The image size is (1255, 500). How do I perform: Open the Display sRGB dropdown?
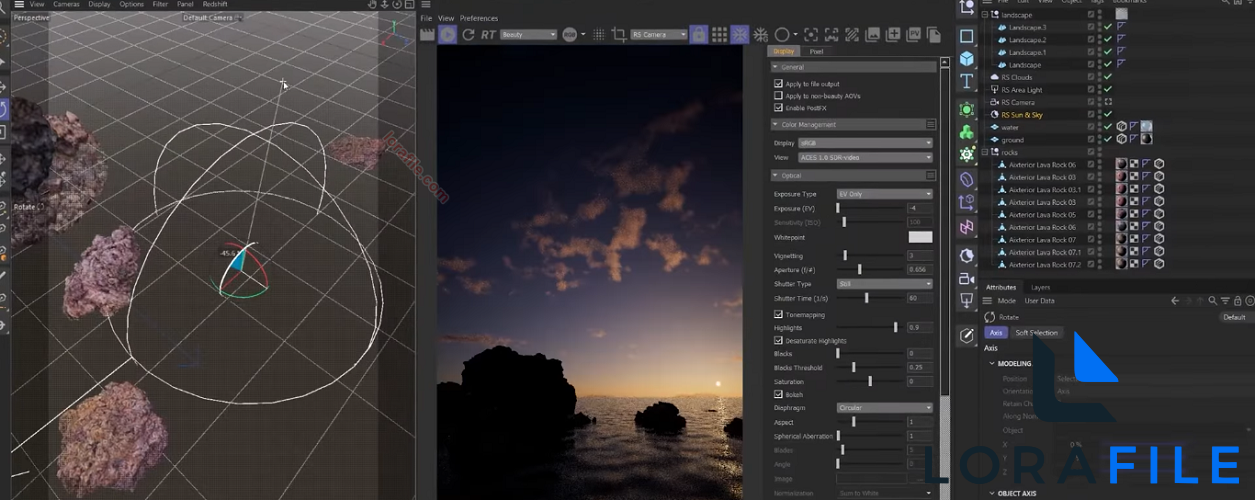(866, 143)
